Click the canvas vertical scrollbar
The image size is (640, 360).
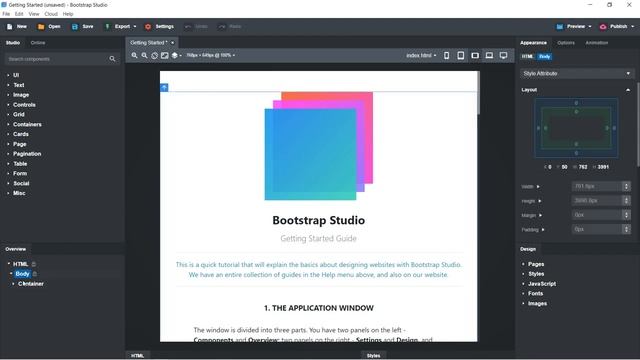[478, 94]
